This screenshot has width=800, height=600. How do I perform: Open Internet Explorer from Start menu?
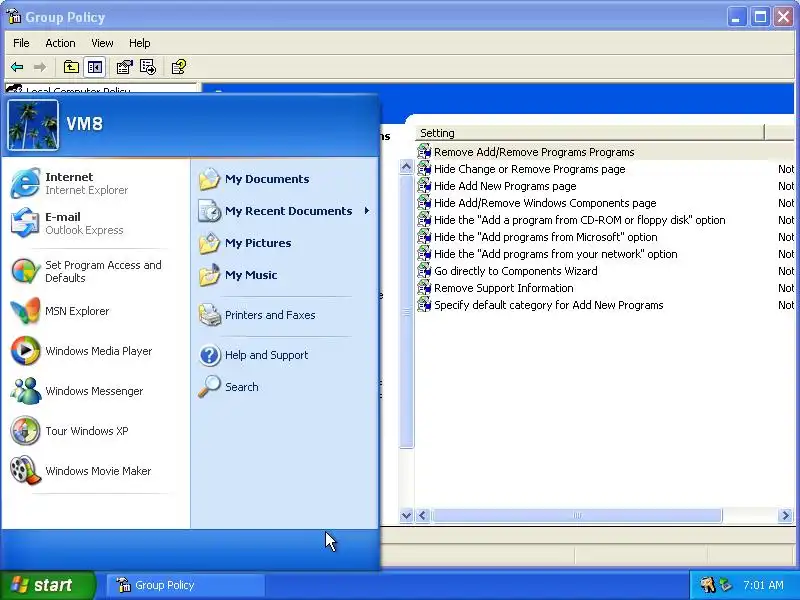(x=94, y=183)
